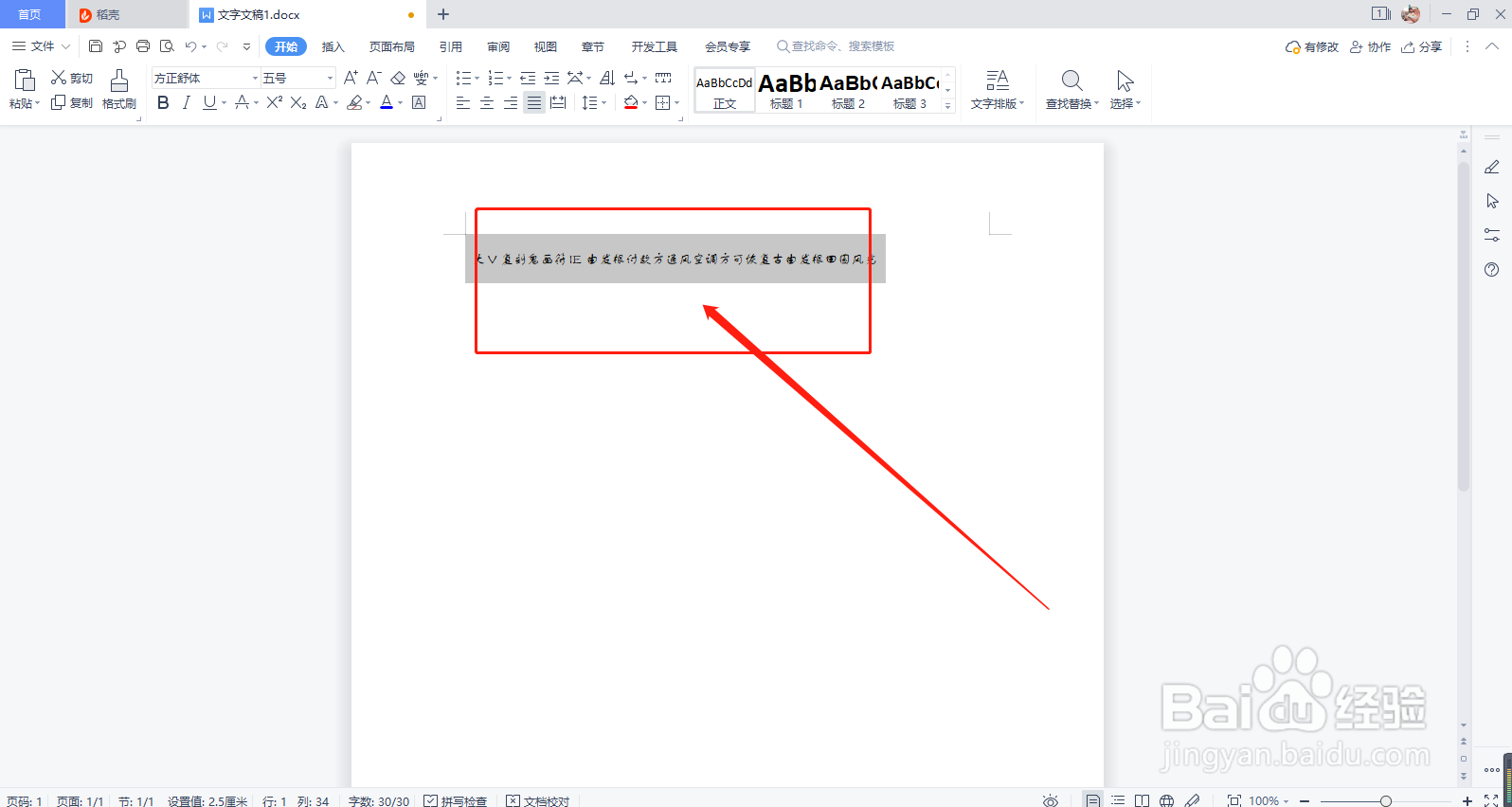Viewport: 1512px width, 807px height.
Task: Align text right icon
Action: (x=511, y=102)
